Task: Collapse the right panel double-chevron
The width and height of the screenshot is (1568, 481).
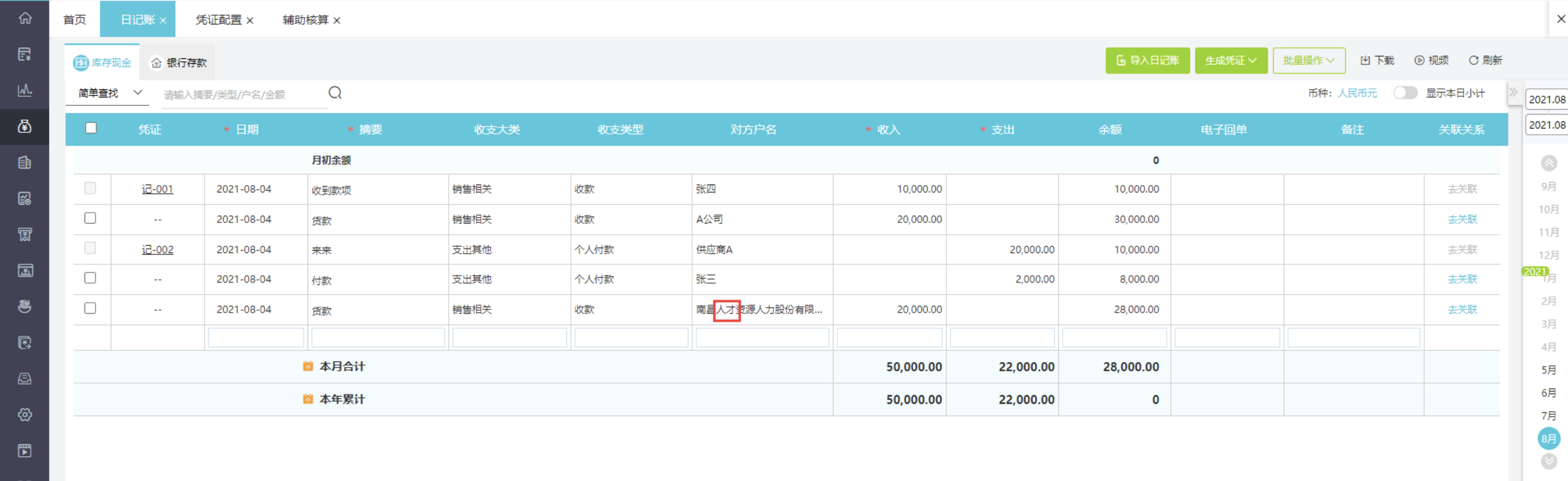Action: pos(1513,93)
